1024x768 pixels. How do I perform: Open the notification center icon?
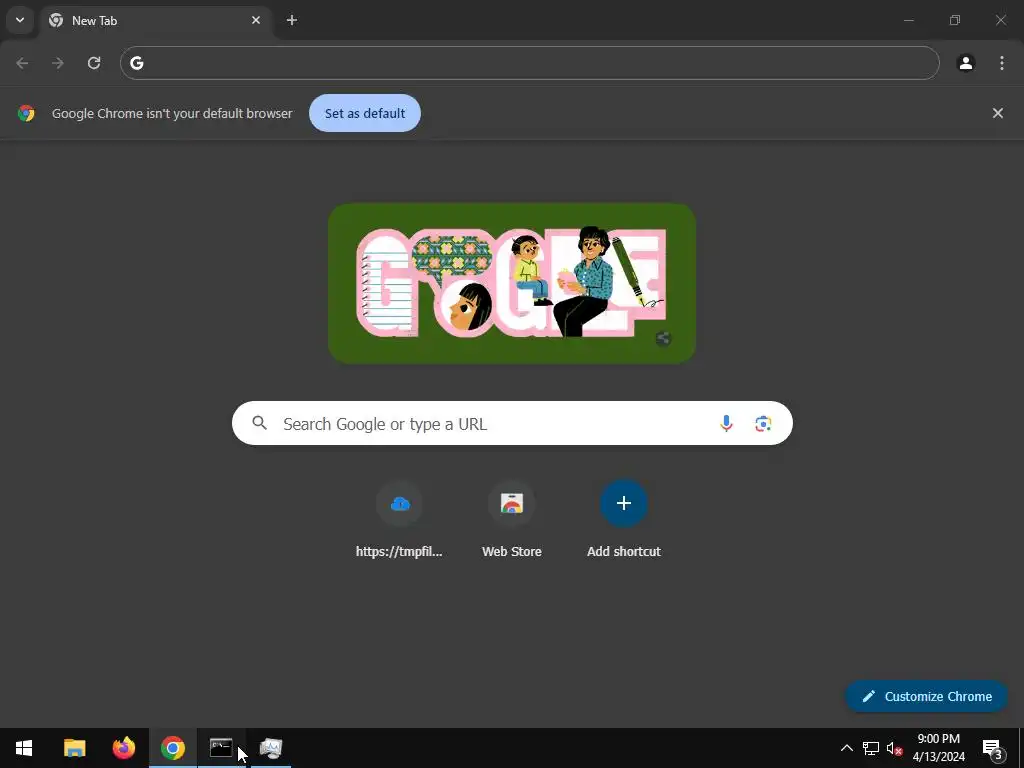pyautogui.click(x=992, y=748)
